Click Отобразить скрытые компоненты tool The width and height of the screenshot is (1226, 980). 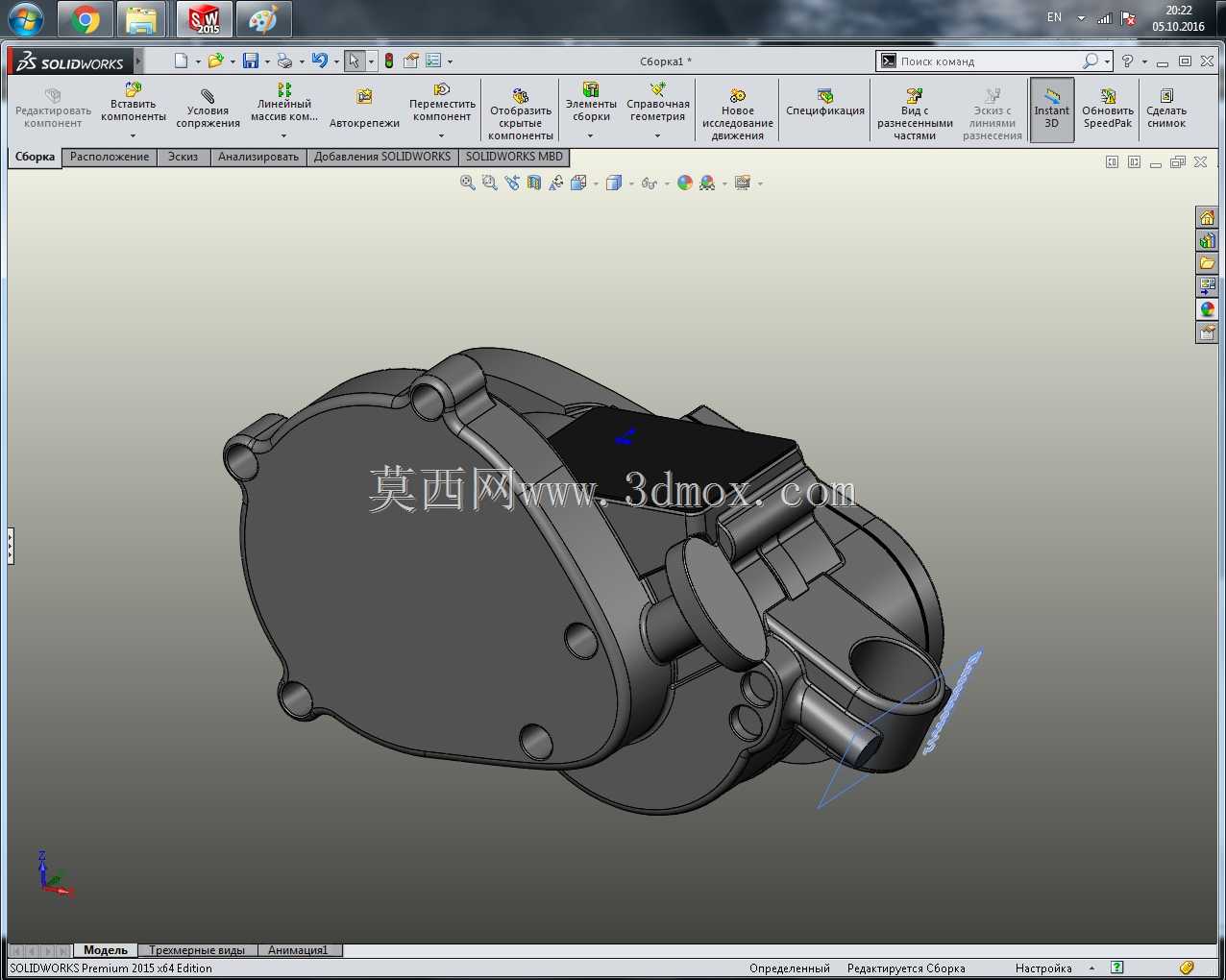(521, 114)
